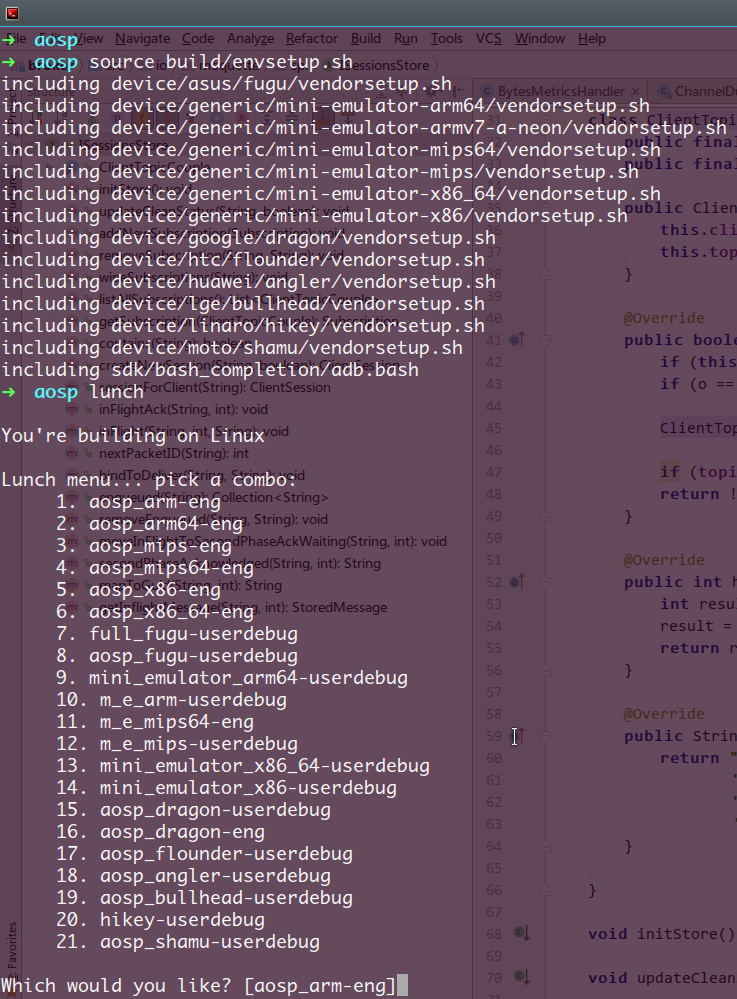Click the fold end marker on line 56
This screenshot has height=999, width=737.
(x=546, y=670)
